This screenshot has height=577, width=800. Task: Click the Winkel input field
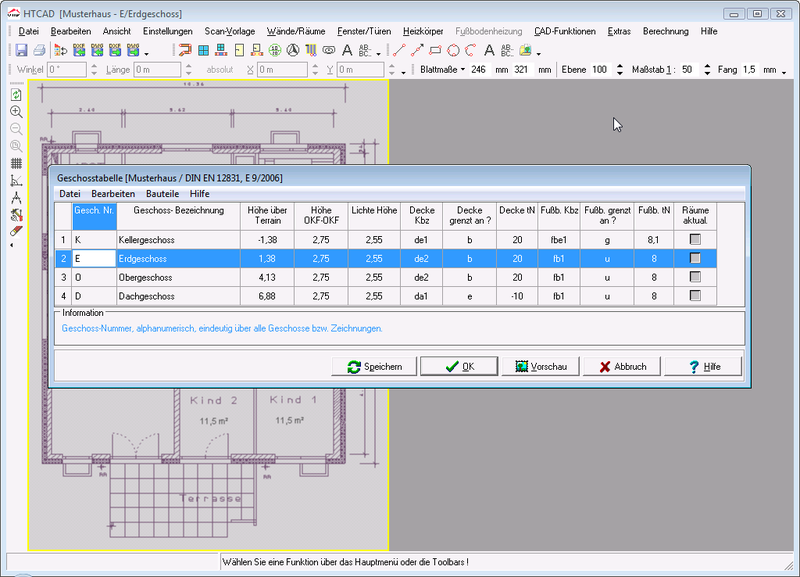click(67, 69)
